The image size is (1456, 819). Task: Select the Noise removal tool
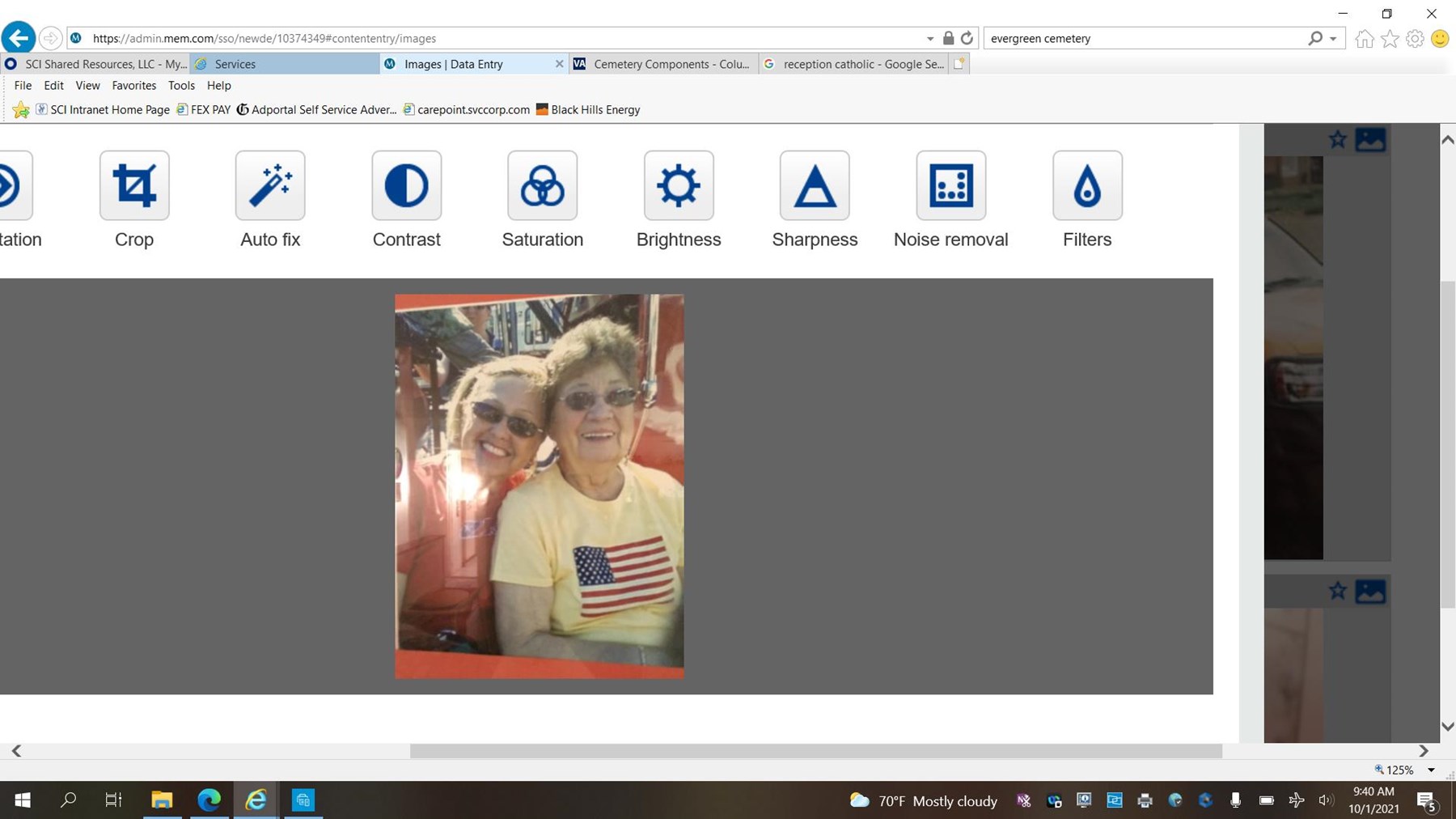click(x=950, y=186)
